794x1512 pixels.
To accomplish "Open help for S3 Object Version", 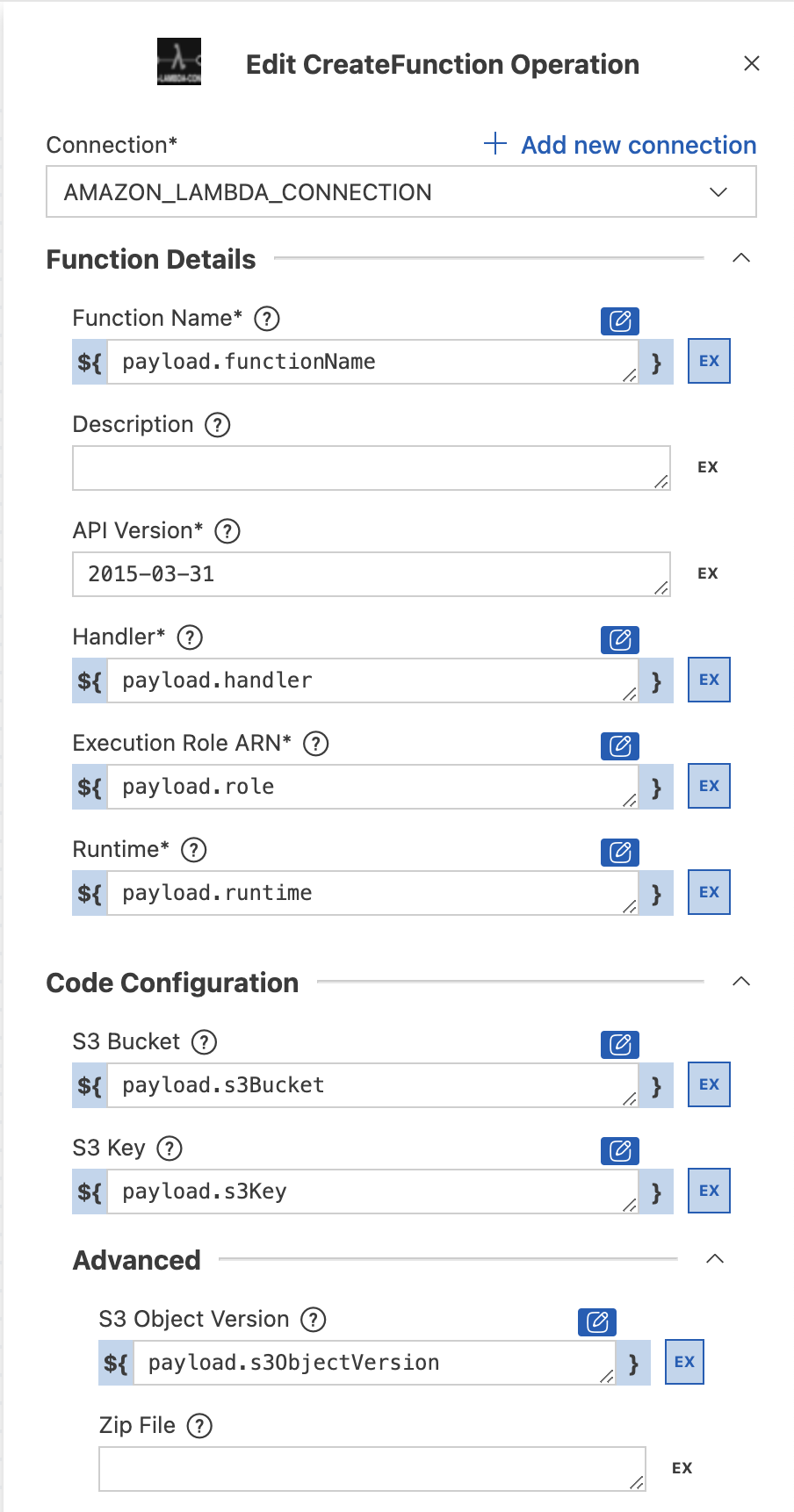I will tap(314, 1320).
